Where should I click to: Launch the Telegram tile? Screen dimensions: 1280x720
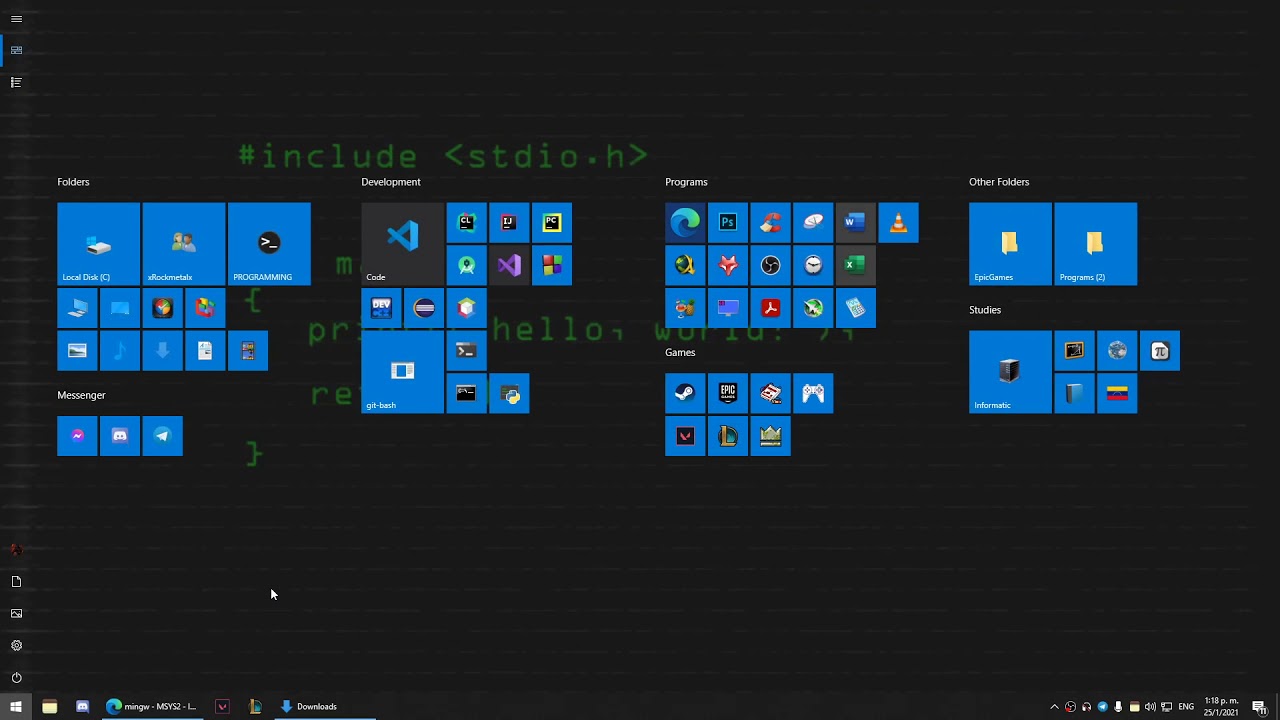(x=162, y=436)
